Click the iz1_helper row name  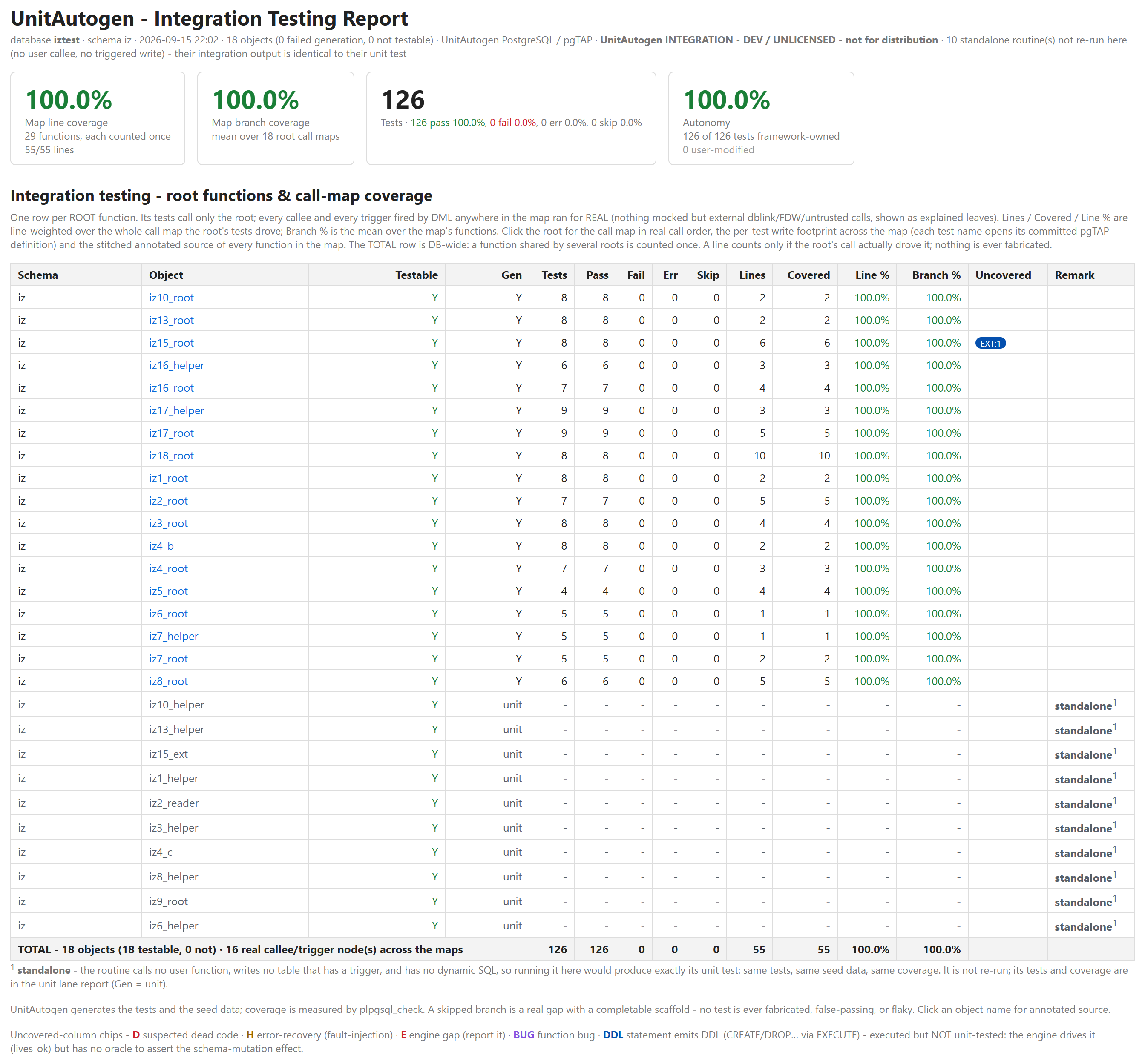tap(173, 778)
